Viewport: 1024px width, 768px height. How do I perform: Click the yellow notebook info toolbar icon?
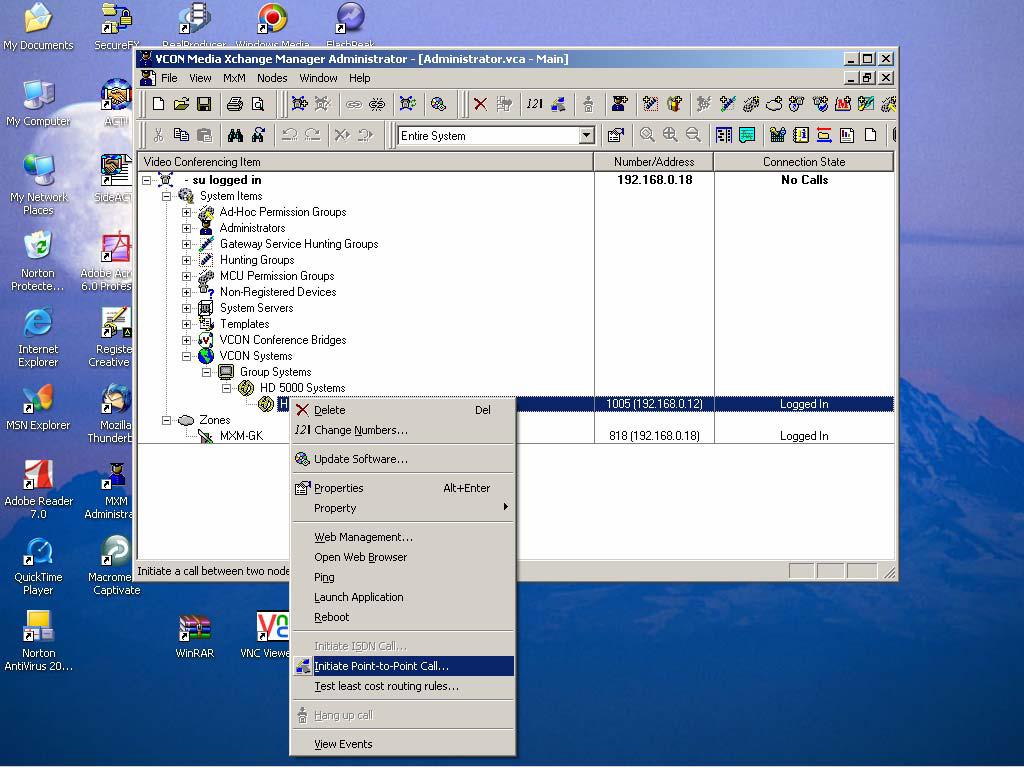[801, 135]
